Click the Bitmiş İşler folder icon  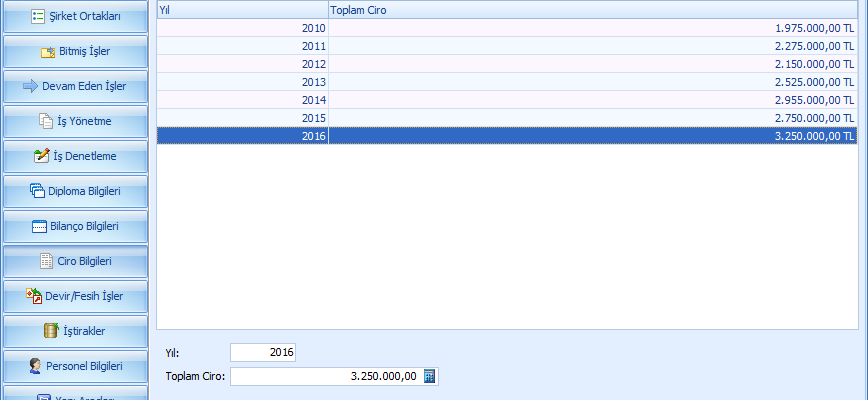[x=48, y=52]
